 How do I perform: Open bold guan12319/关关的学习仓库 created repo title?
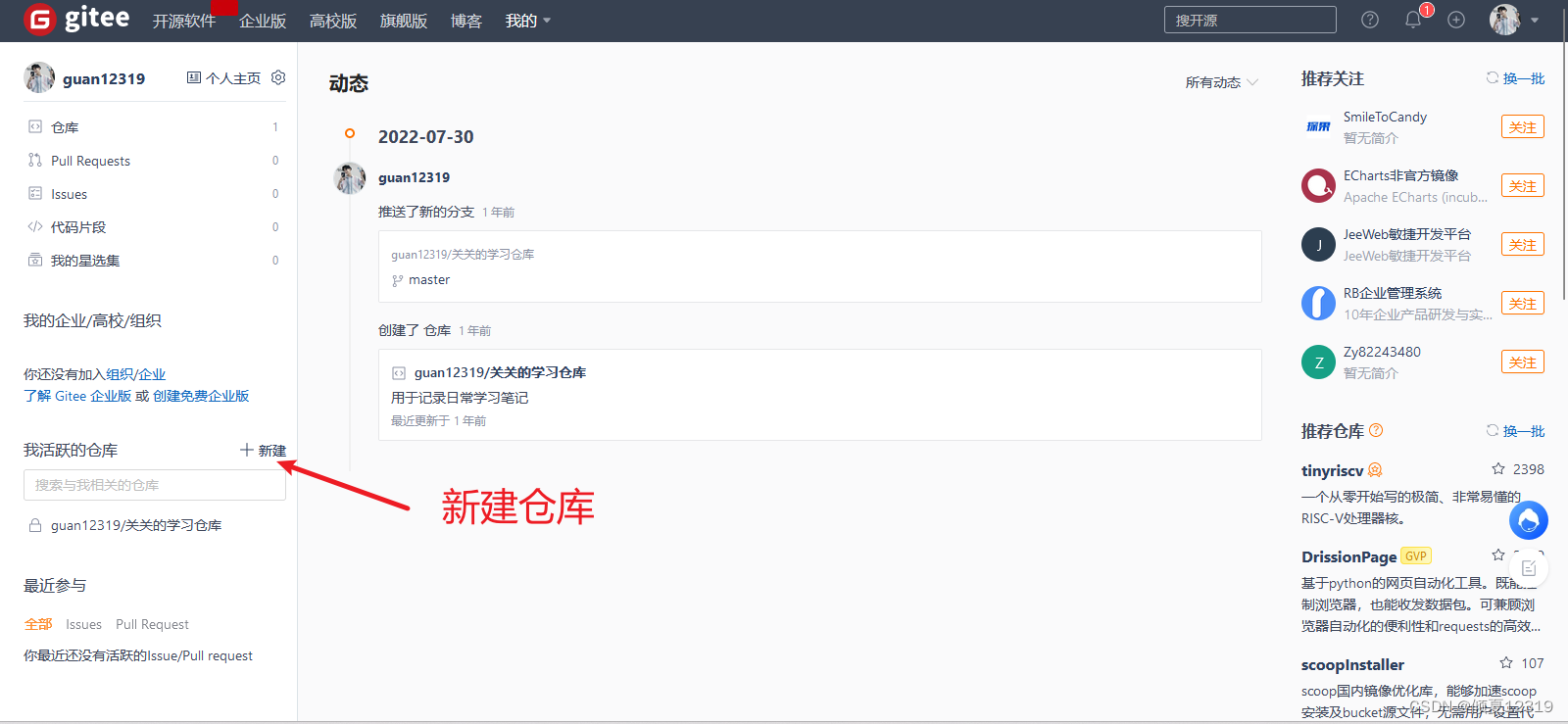click(500, 372)
